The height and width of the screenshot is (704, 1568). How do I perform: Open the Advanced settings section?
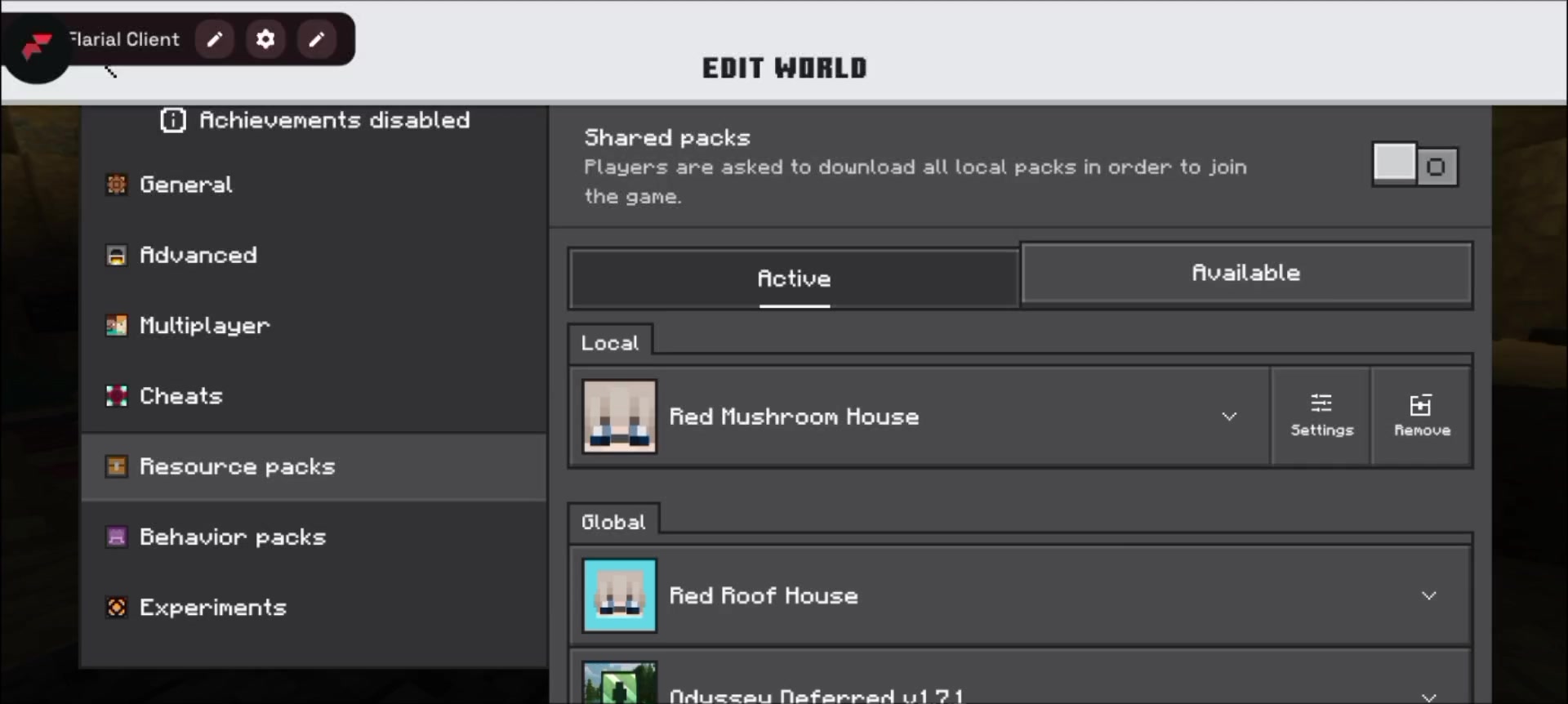point(314,255)
